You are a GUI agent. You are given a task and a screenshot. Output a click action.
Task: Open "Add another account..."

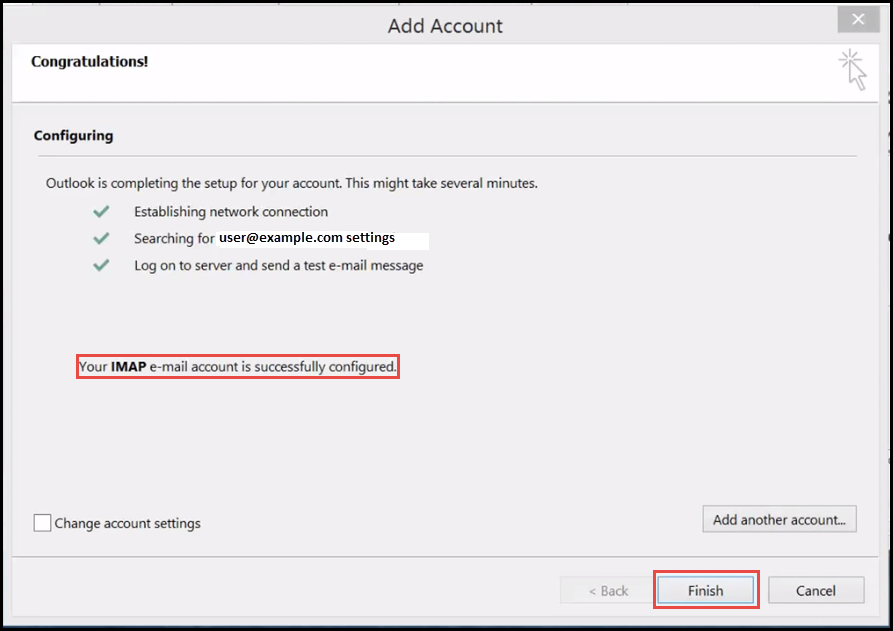[x=779, y=519]
